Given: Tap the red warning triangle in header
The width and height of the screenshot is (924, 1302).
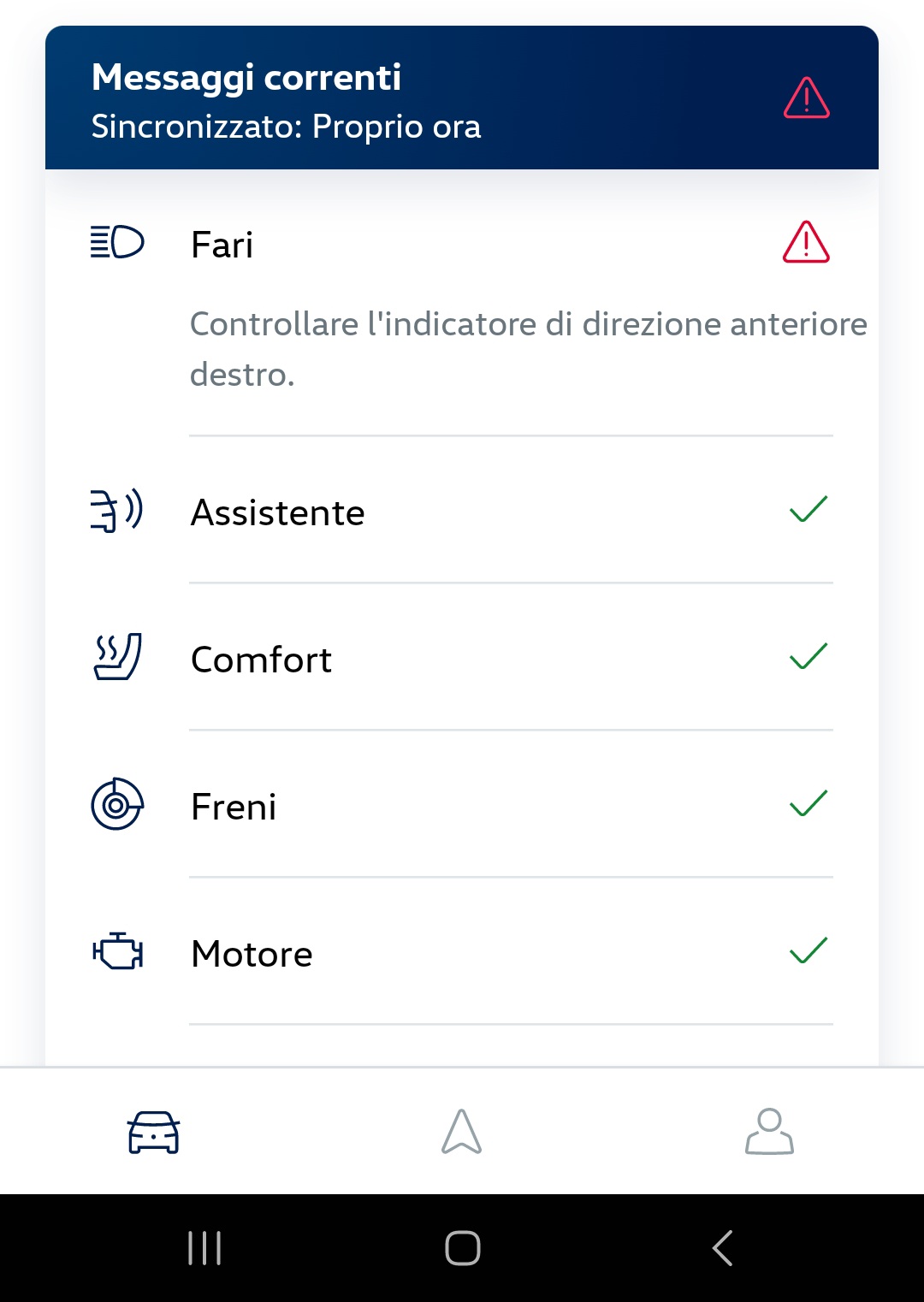Looking at the screenshot, I should point(806,98).
